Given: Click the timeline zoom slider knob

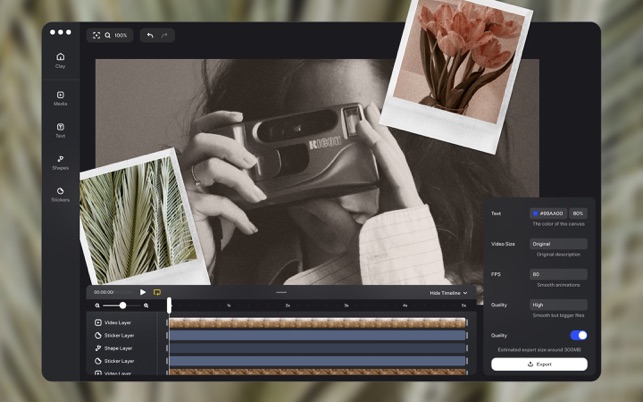Looking at the screenshot, I should point(123,306).
